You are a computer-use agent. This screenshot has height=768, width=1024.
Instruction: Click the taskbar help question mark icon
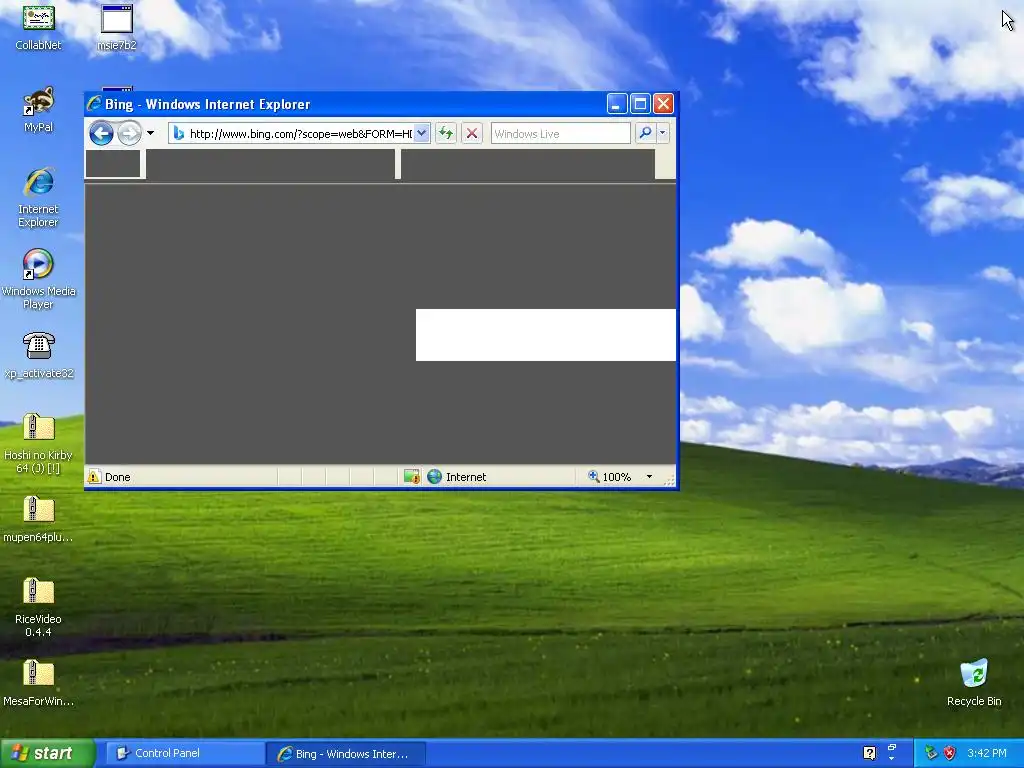coord(869,753)
